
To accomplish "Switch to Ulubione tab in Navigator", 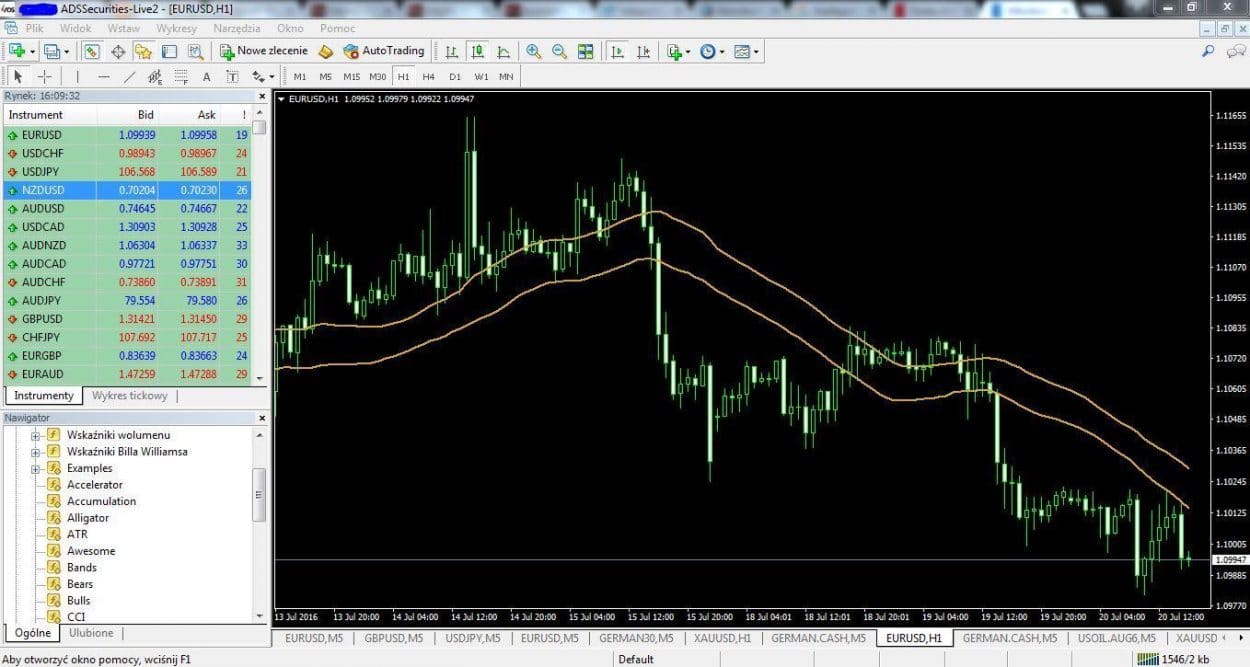I will [91, 633].
